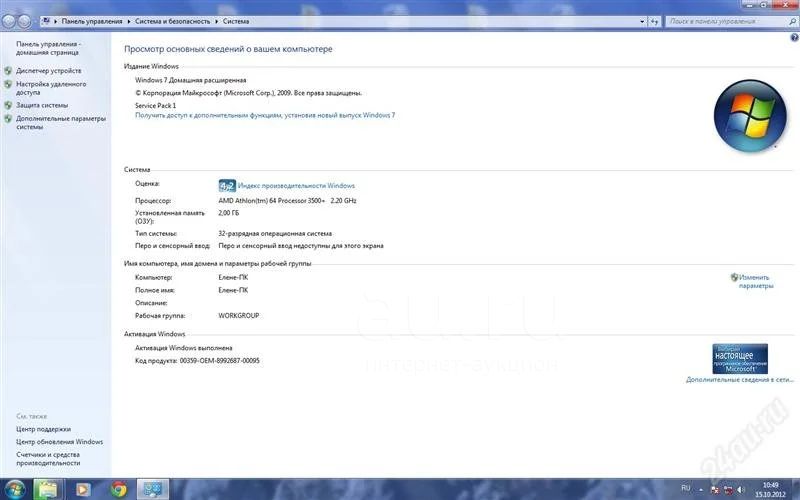
Task: Click the Show desktop strip at the taskbar end
Action: tap(796, 490)
